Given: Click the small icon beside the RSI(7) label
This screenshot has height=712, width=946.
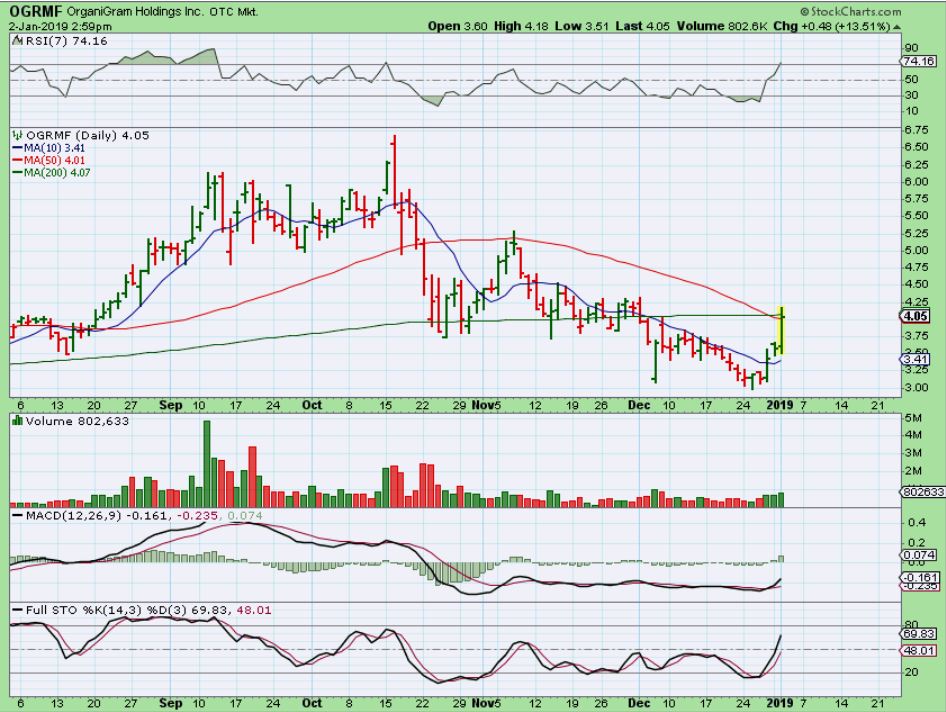Looking at the screenshot, I should [15, 41].
